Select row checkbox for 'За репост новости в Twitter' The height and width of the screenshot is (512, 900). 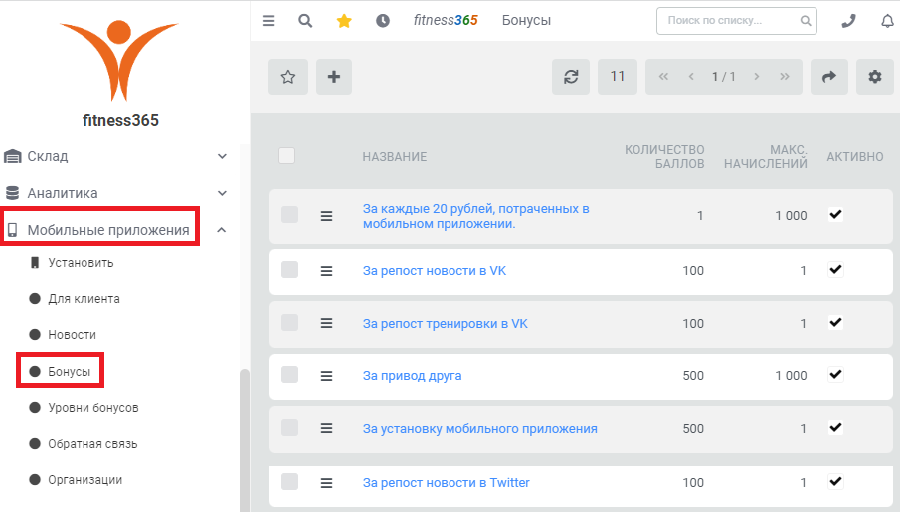289,482
